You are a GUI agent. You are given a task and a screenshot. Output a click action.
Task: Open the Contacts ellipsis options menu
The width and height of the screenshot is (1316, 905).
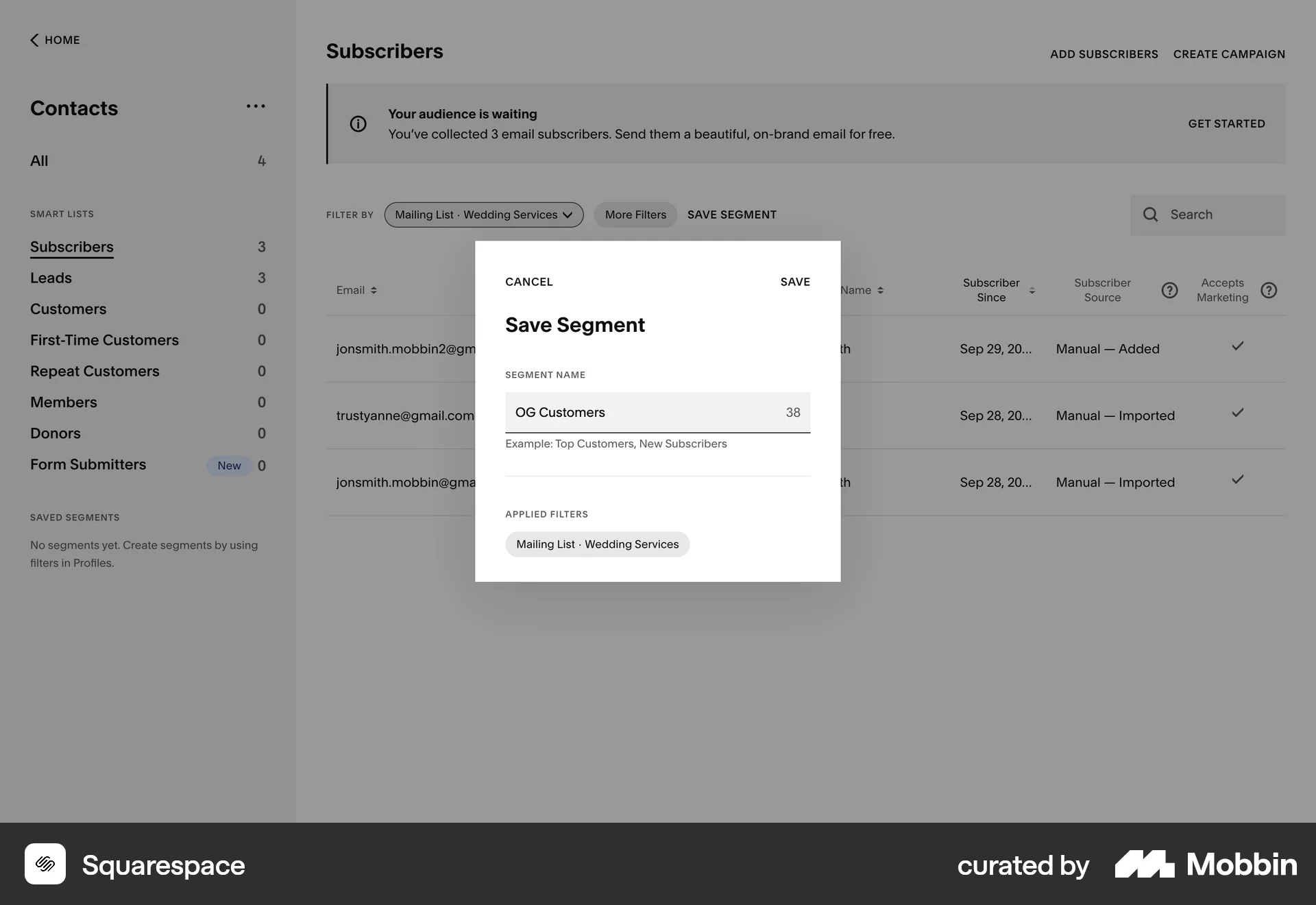[256, 106]
